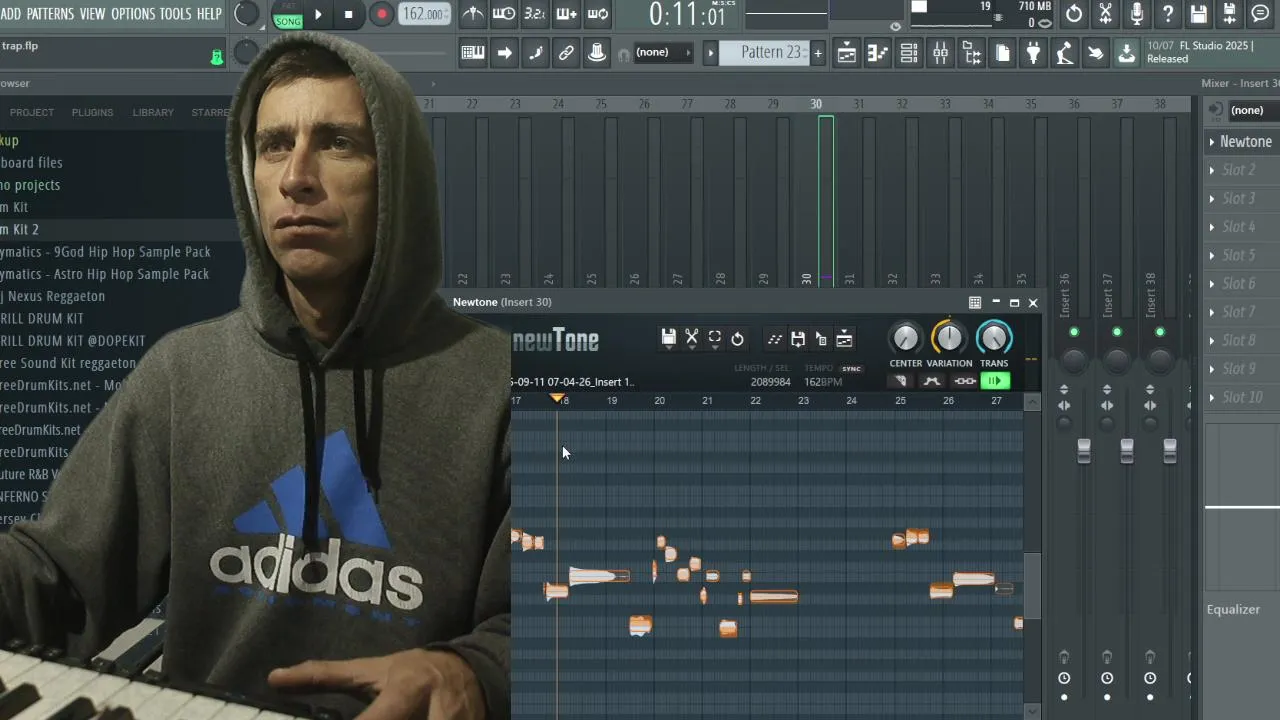Open the Mixer view icon

pos(940,53)
